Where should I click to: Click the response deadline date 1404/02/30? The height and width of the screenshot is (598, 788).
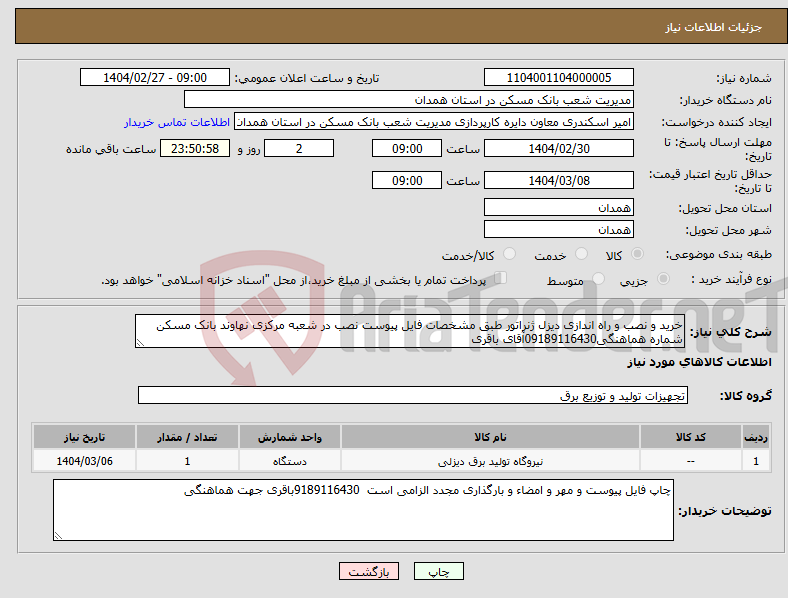point(559,149)
